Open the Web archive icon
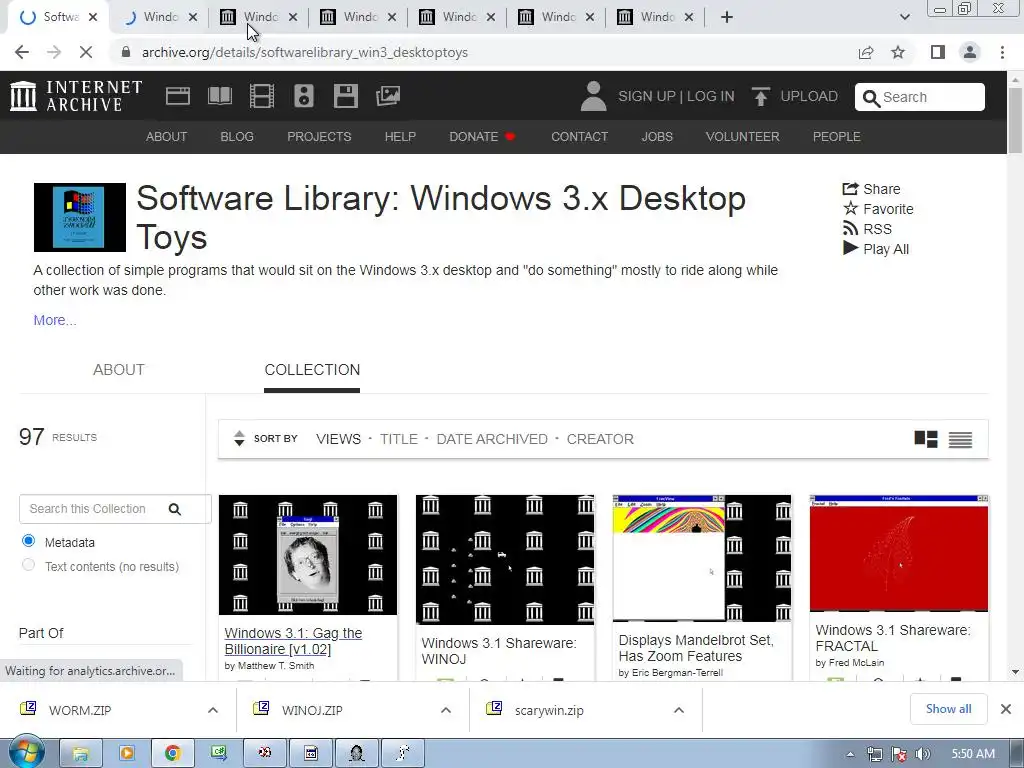Screen dimensions: 1024x768 coord(178,96)
